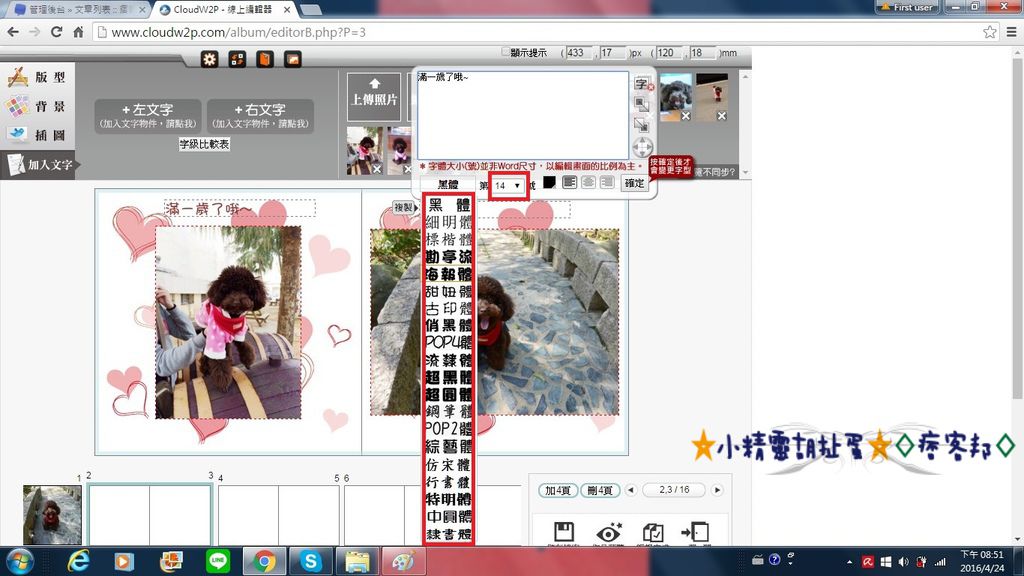1024x576 pixels.
Task: Choose 仿宋體 in the font list
Action: (449, 464)
